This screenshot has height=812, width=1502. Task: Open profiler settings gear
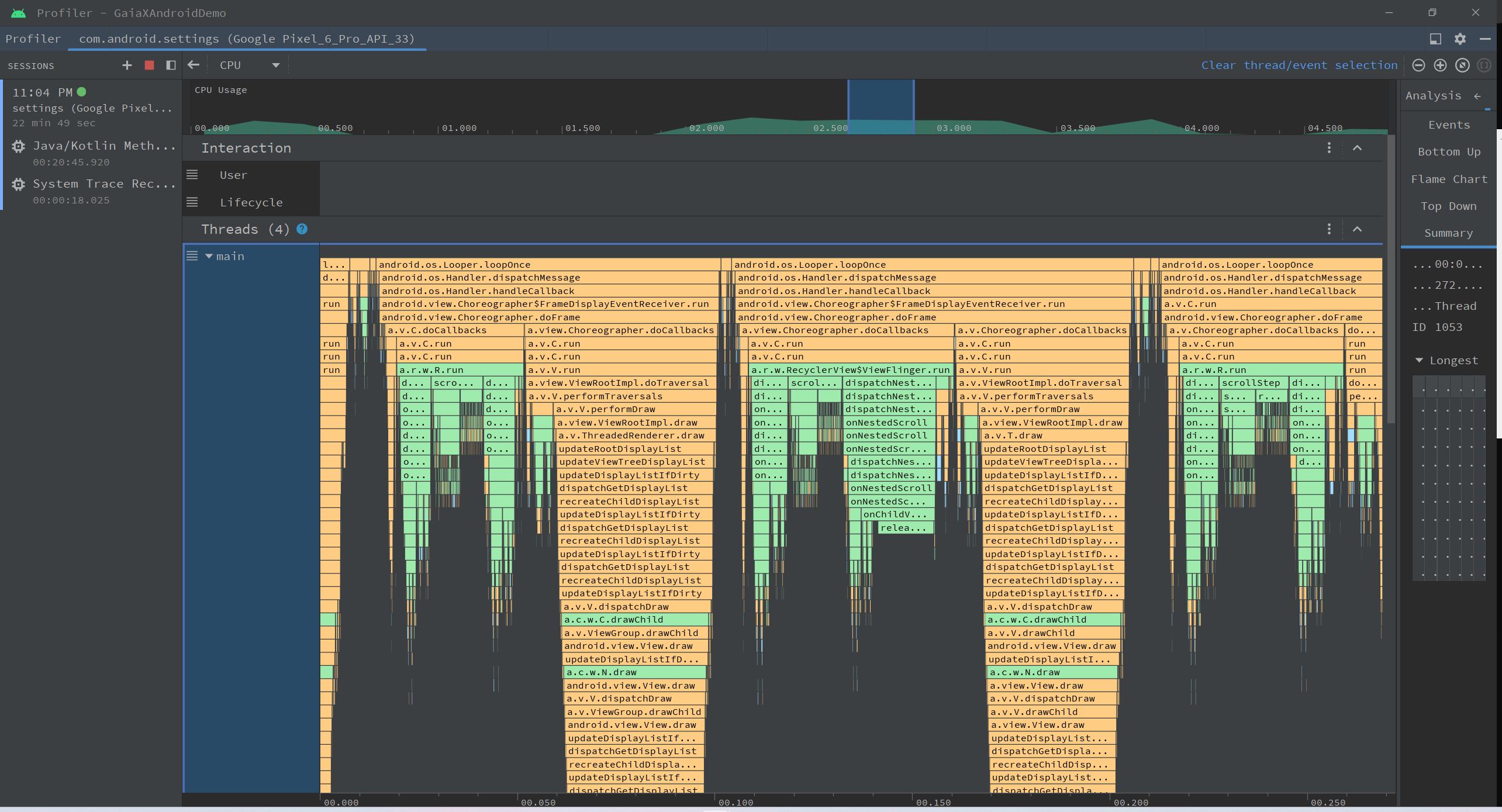pyautogui.click(x=1460, y=39)
